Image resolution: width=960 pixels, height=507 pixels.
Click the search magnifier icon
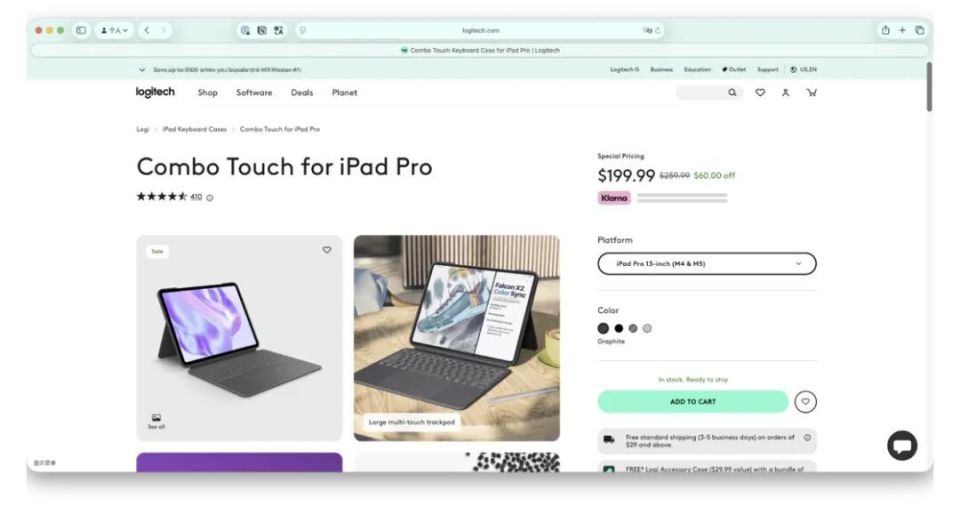tap(732, 92)
